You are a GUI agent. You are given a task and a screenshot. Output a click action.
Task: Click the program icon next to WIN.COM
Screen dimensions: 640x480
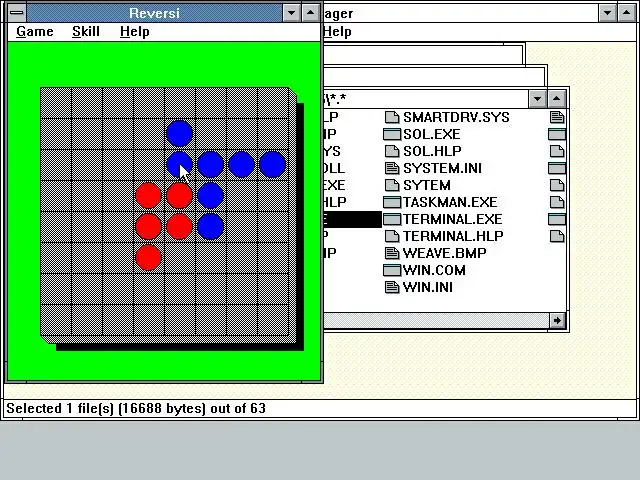392,270
